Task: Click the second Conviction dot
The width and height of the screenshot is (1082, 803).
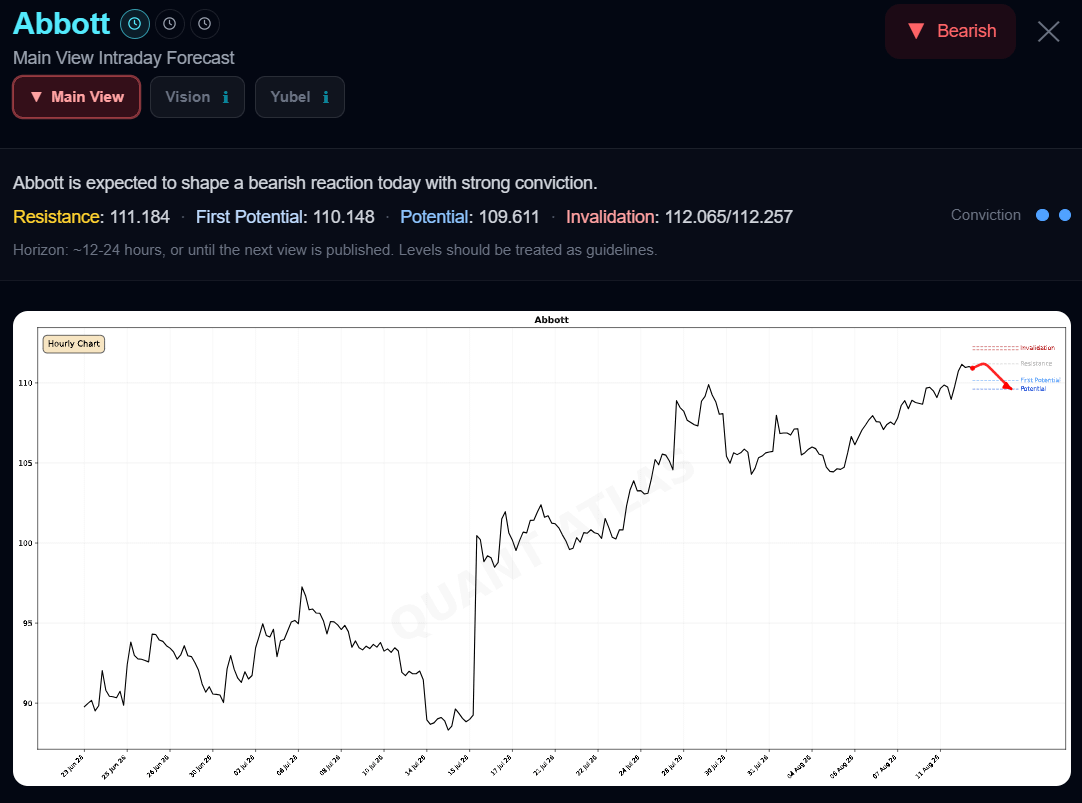Action: [1065, 215]
